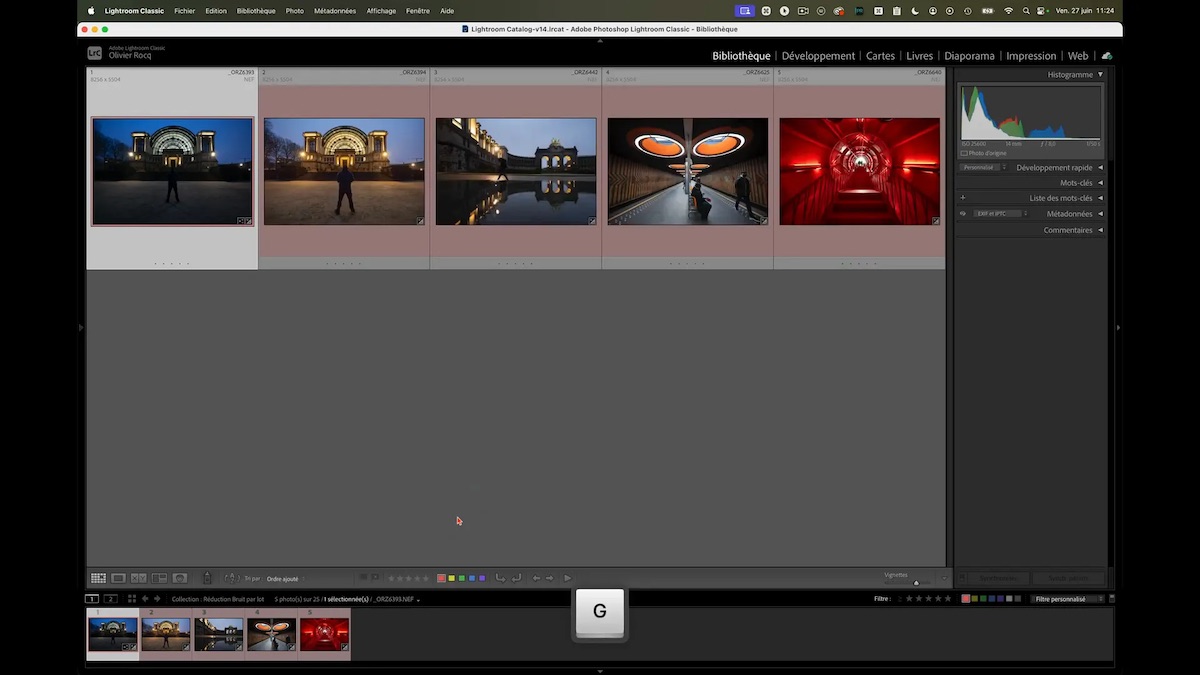Filter by five stars in filmstrip filter
The width and height of the screenshot is (1200, 675).
click(x=948, y=599)
